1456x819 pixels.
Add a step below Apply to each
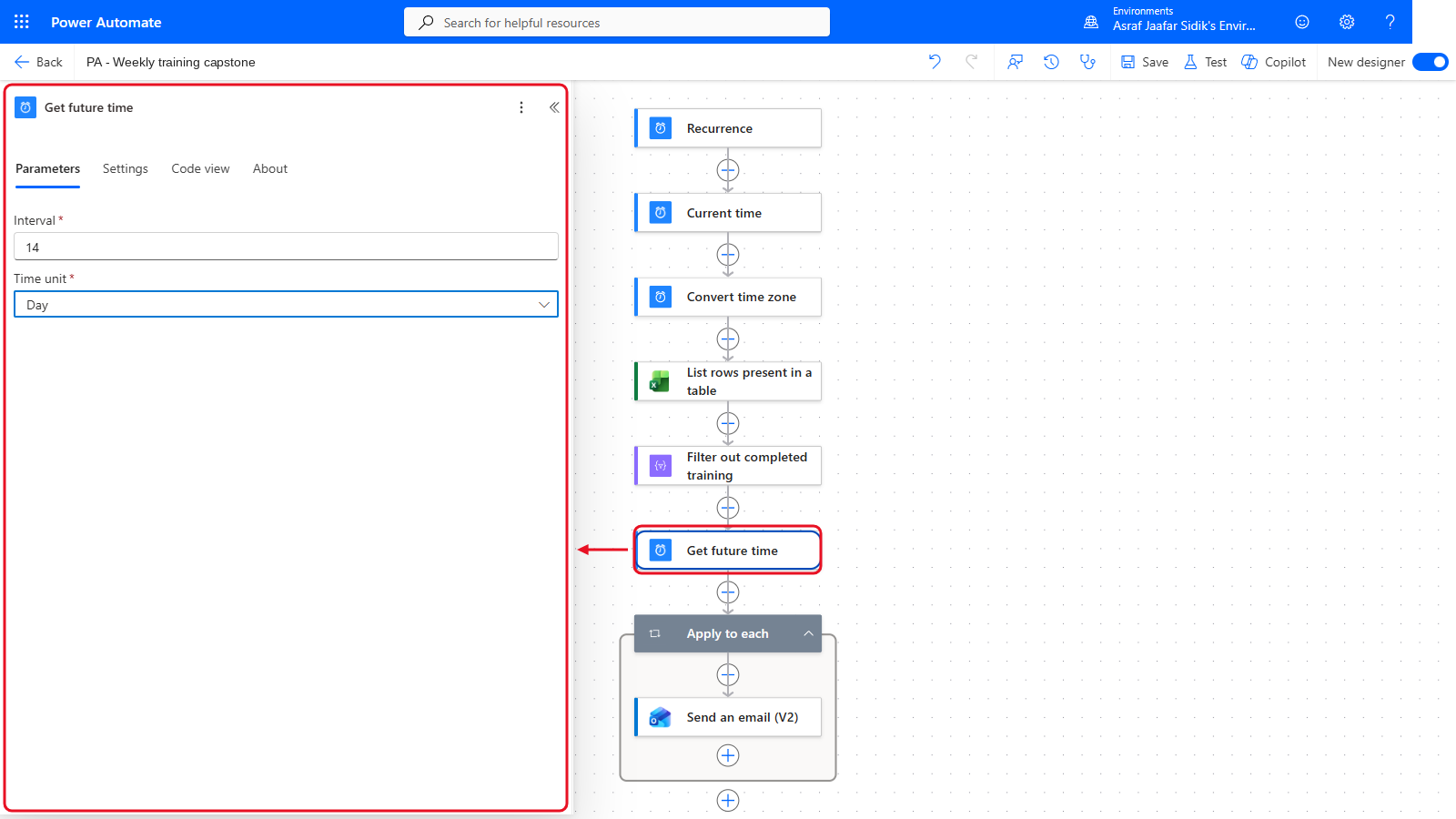click(728, 801)
